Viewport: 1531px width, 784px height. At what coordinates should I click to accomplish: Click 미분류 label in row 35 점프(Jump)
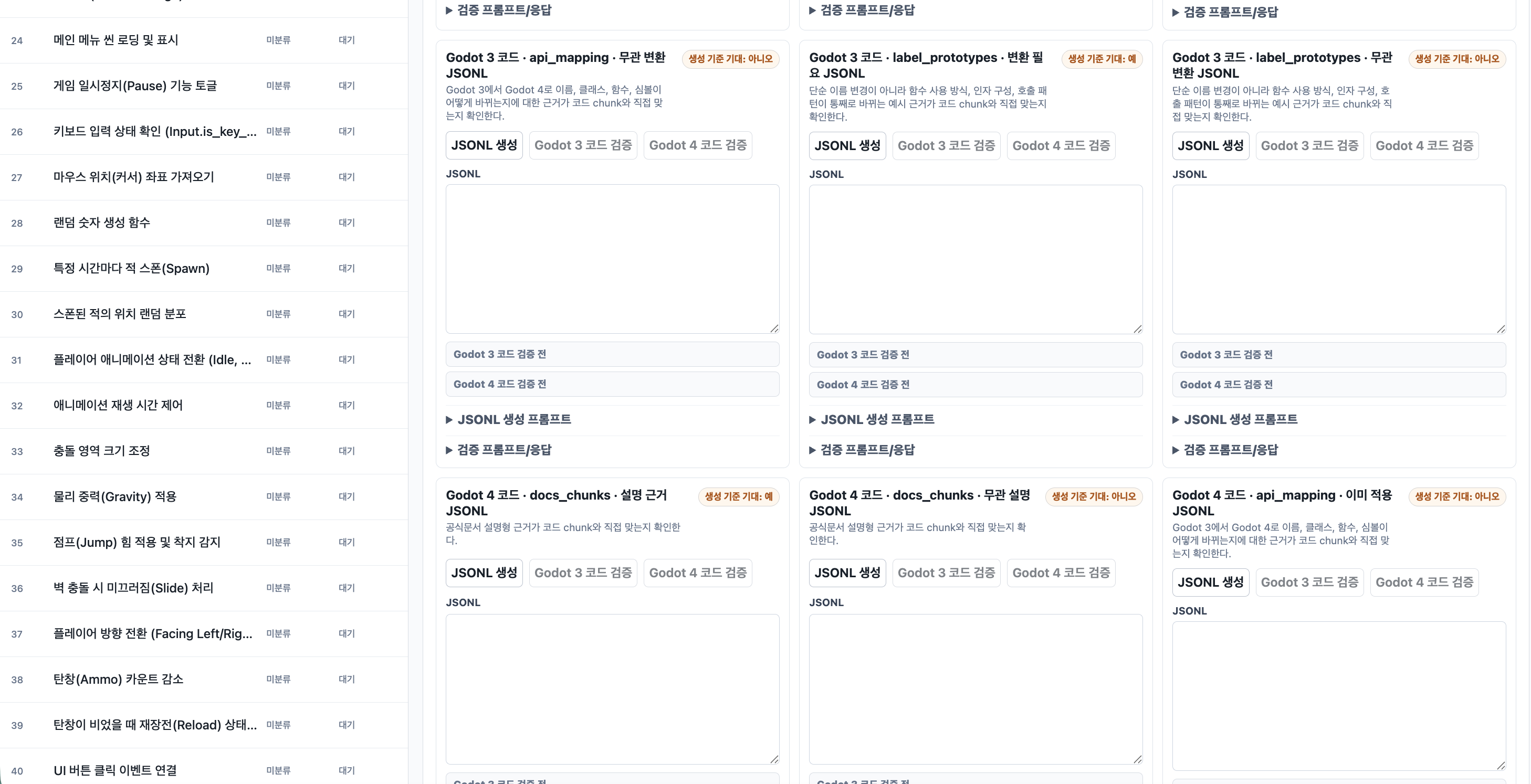point(278,542)
